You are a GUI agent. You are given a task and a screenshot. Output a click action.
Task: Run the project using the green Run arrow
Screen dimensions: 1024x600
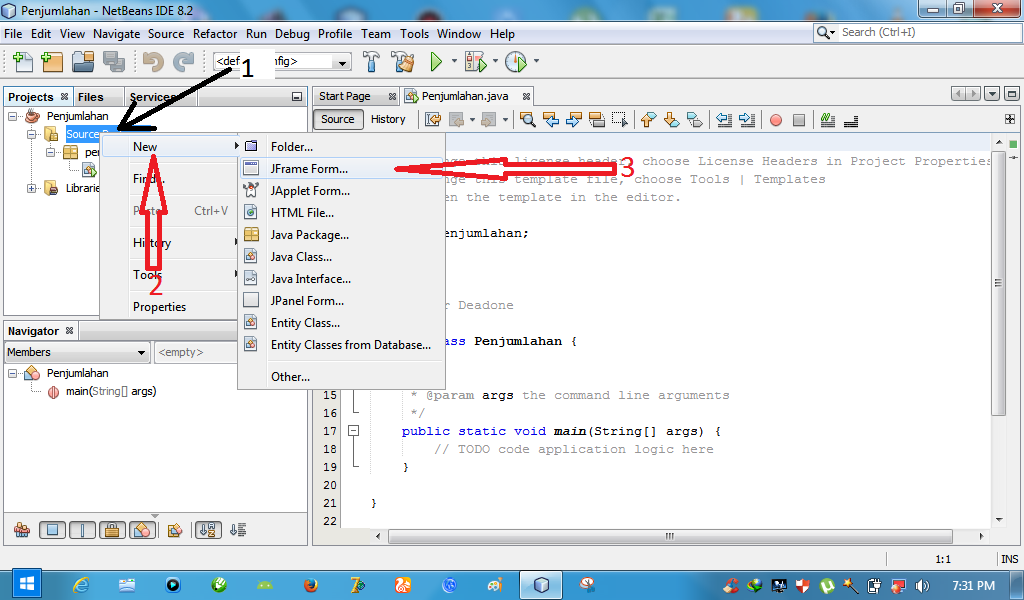tap(437, 62)
